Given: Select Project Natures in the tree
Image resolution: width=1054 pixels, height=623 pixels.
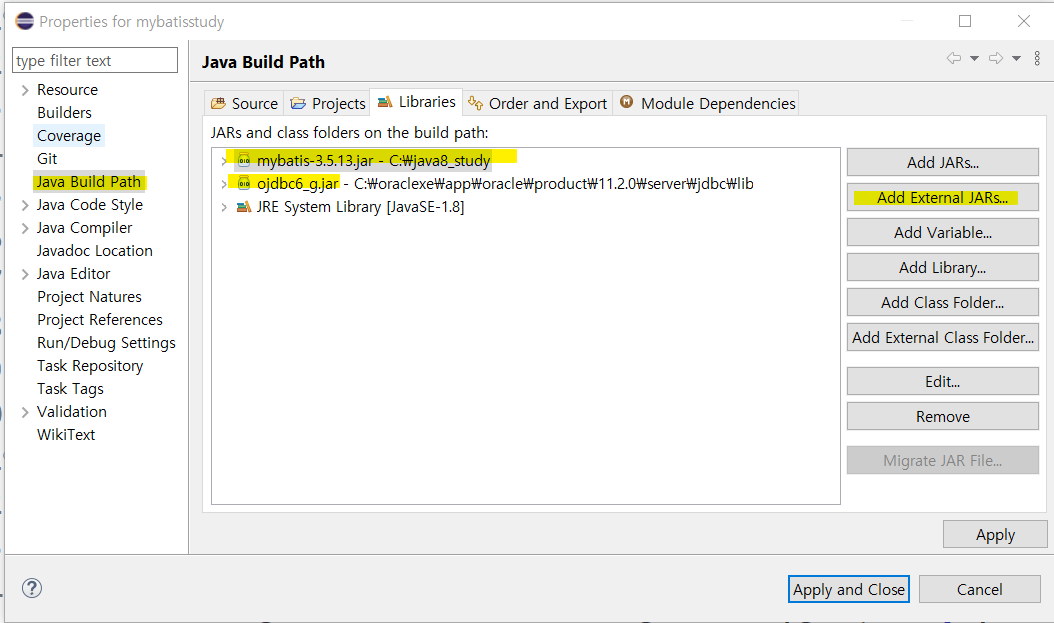Looking at the screenshot, I should [x=89, y=297].
